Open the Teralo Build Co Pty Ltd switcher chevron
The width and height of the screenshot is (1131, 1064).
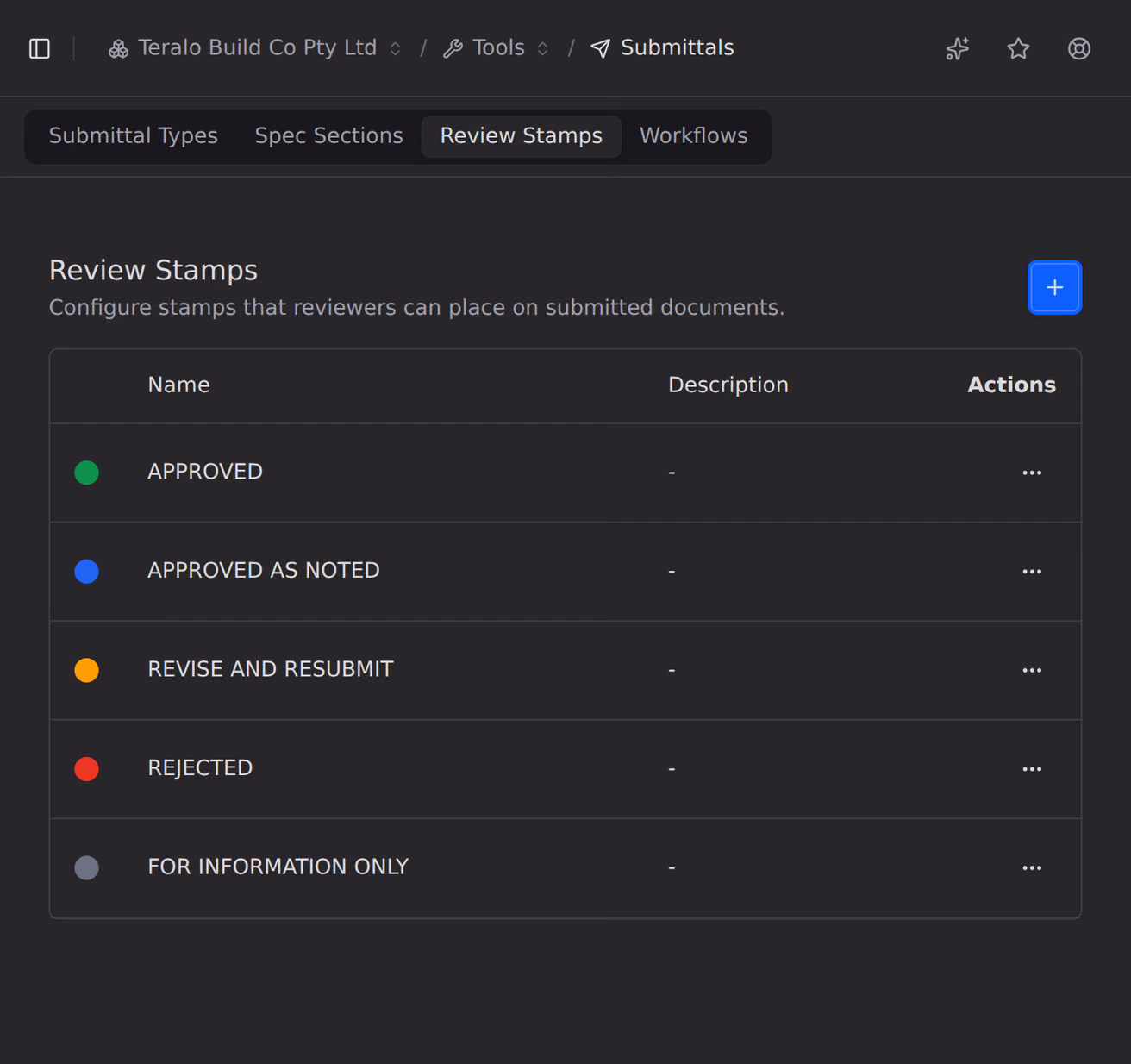395,49
